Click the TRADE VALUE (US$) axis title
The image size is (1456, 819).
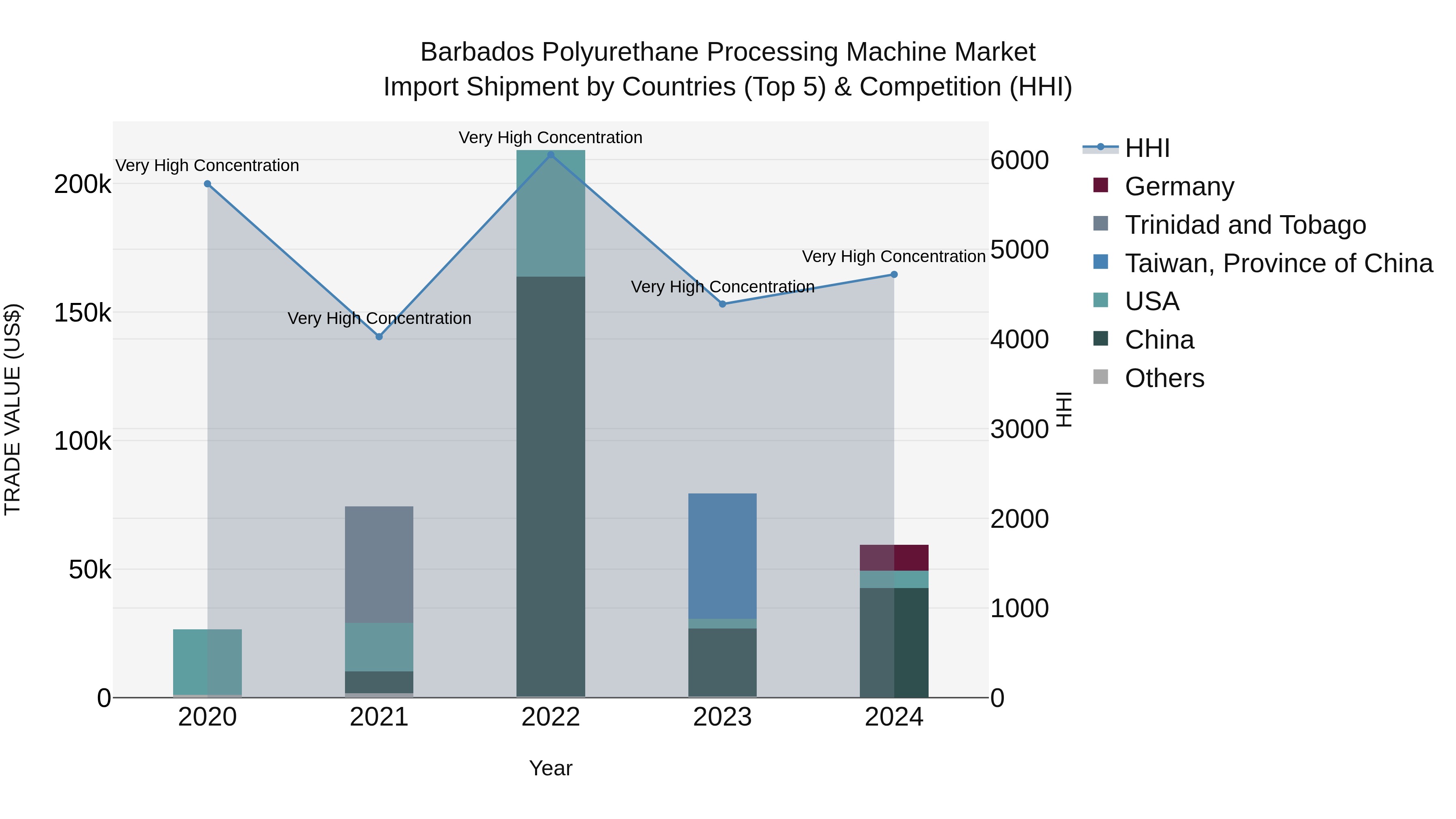[13, 409]
